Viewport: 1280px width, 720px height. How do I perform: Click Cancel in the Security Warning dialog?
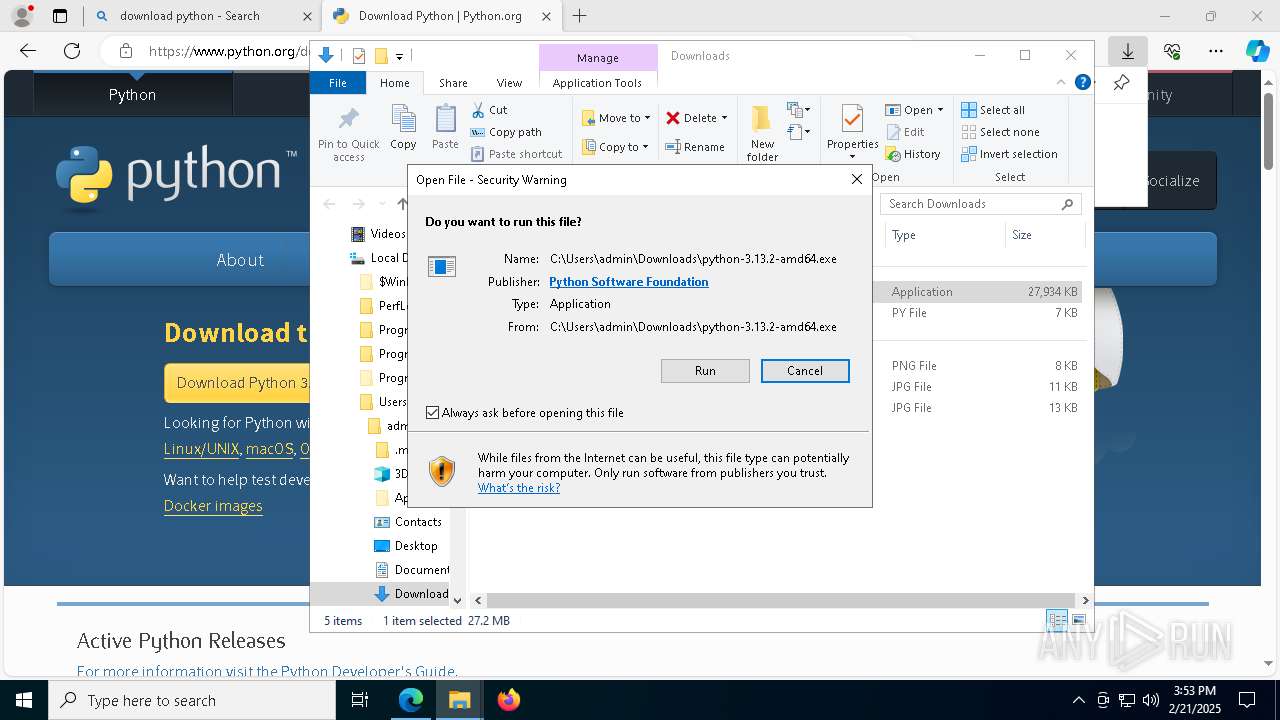click(x=805, y=371)
